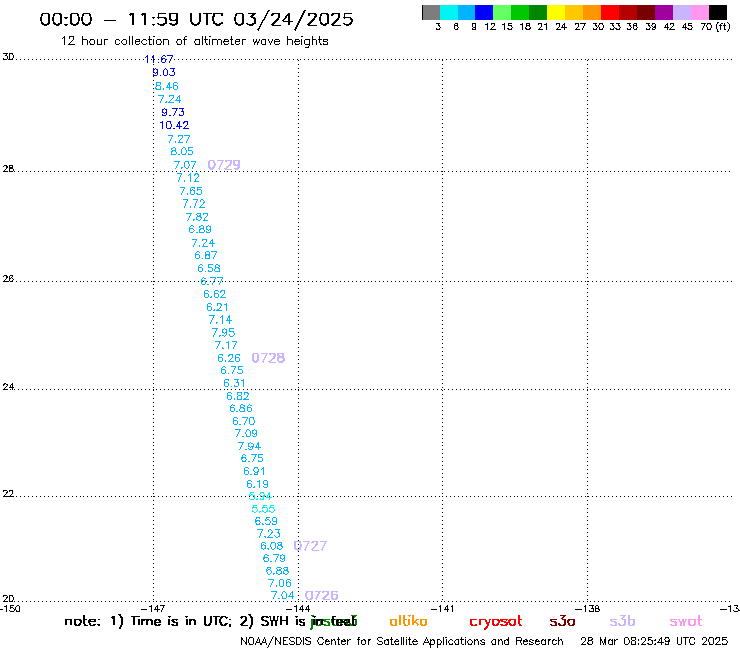This screenshot has height=650, width=740.
Task: Click the 8.46 wave height value
Action: tap(167, 86)
